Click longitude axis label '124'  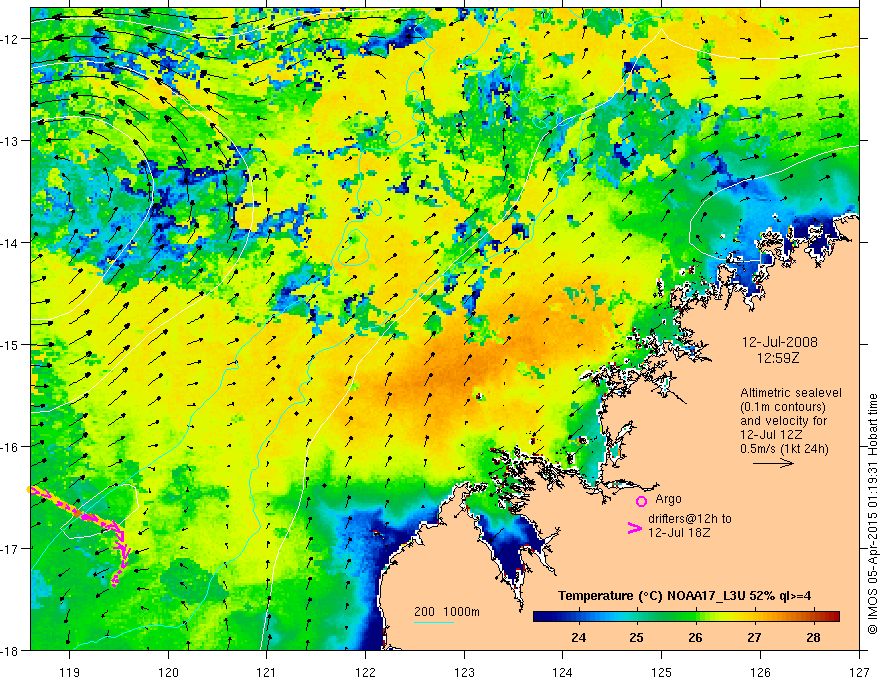point(563,672)
